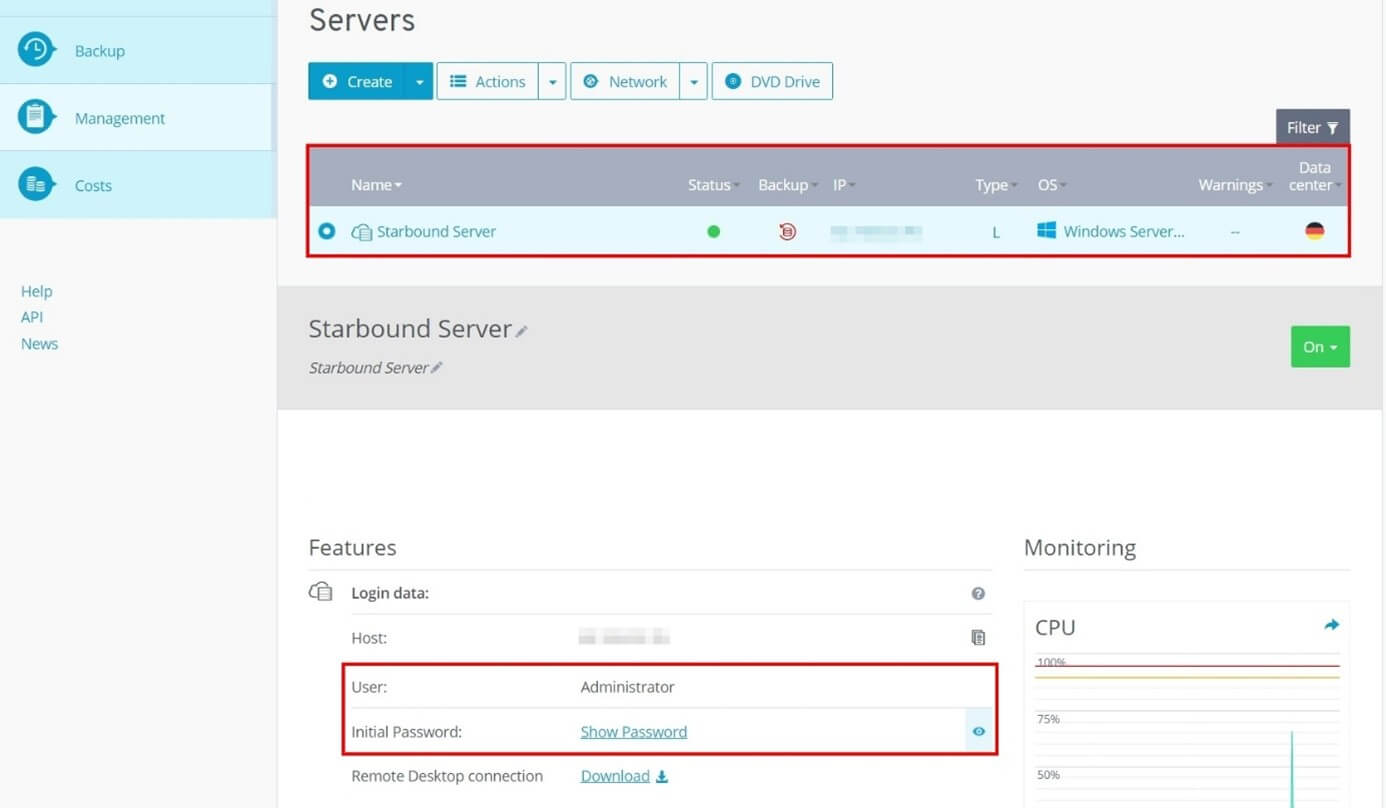
Task: Click Starbound Server name in table row
Action: (x=436, y=231)
